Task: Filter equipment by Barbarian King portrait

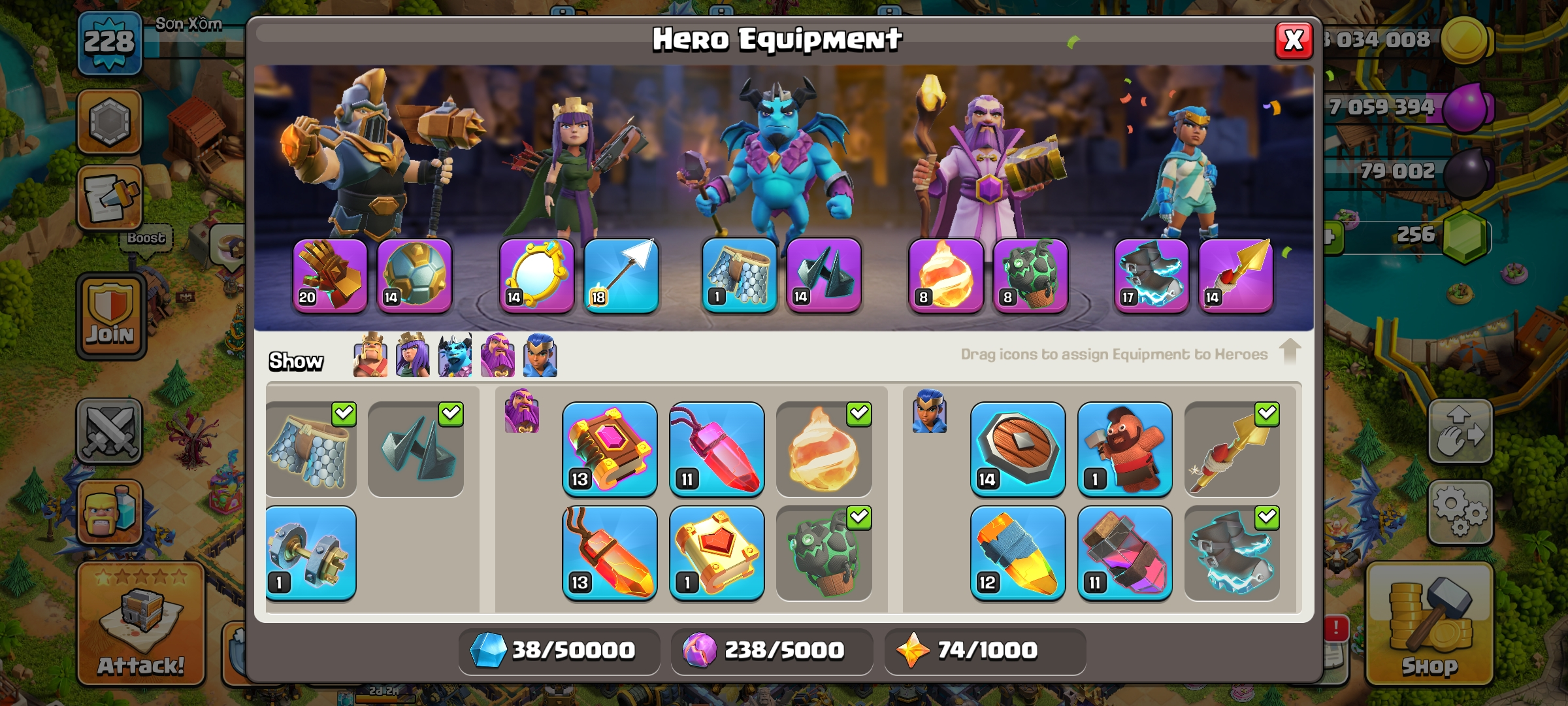Action: point(370,356)
